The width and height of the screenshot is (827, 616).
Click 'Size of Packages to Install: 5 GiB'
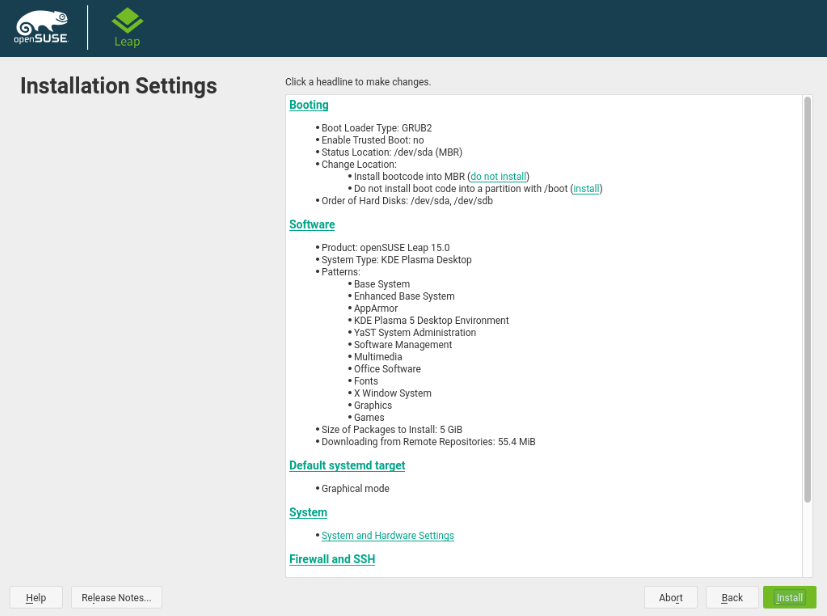(x=392, y=429)
